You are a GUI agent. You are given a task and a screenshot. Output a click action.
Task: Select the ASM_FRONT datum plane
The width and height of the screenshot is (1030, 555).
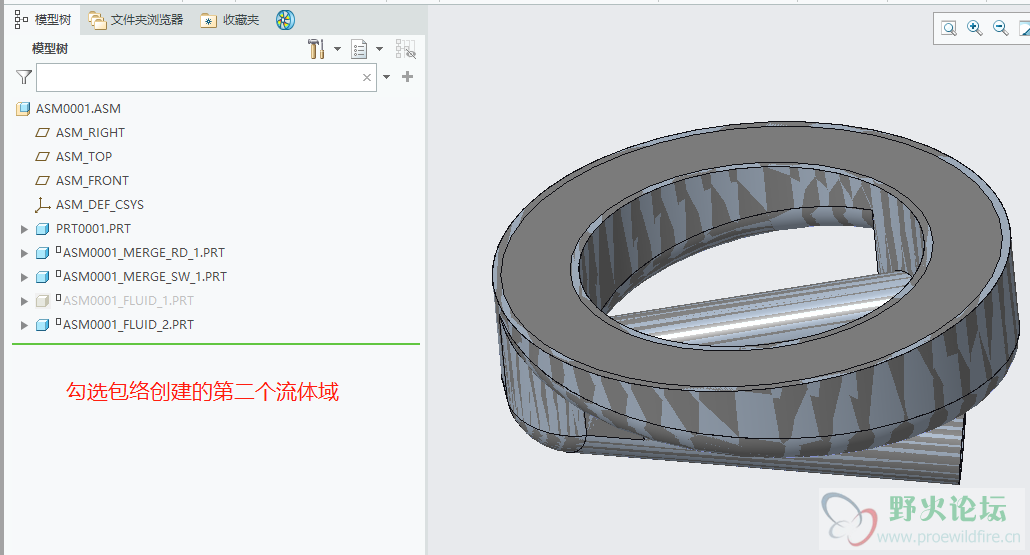click(92, 181)
